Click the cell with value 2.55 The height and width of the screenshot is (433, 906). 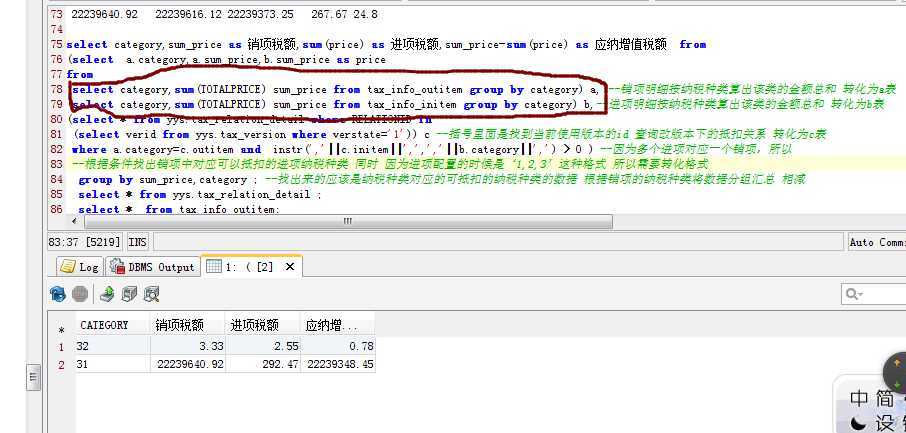click(x=263, y=346)
